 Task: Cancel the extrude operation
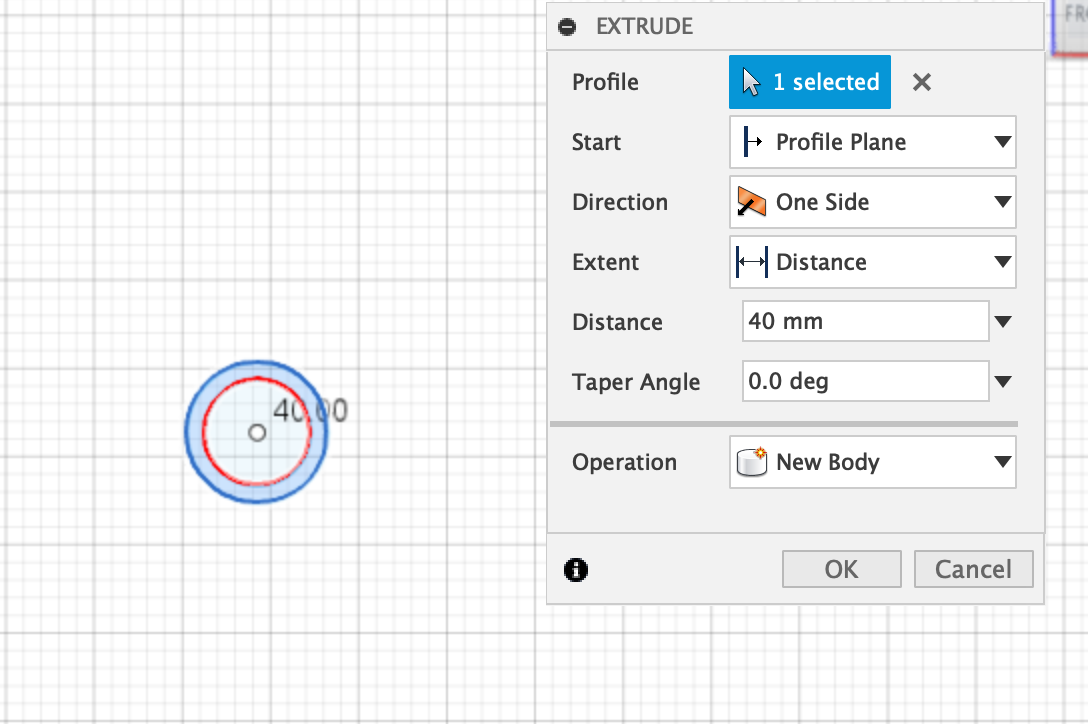coord(973,569)
